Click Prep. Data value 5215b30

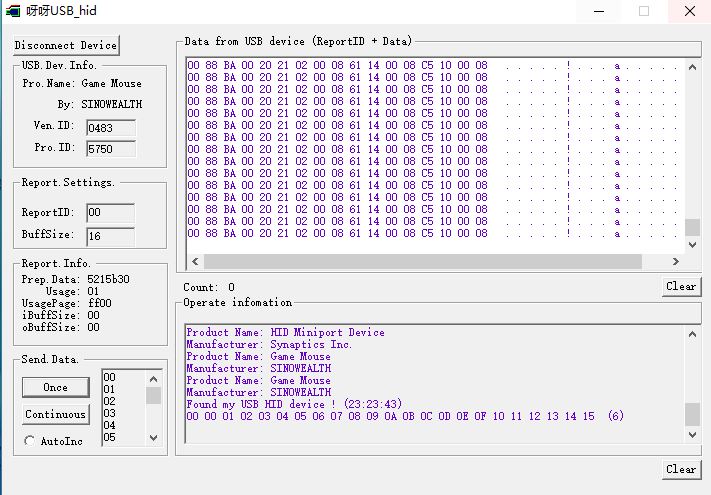[108, 279]
